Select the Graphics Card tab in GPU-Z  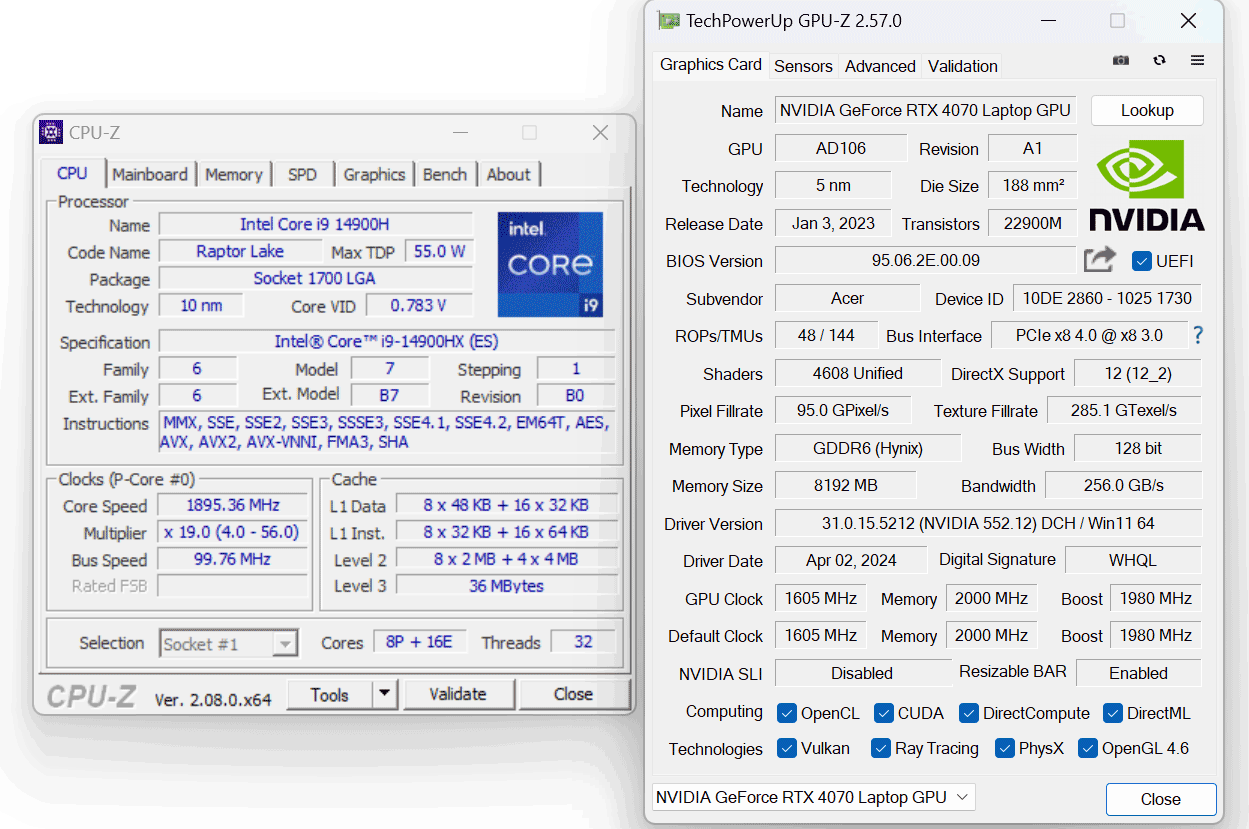tap(711, 64)
